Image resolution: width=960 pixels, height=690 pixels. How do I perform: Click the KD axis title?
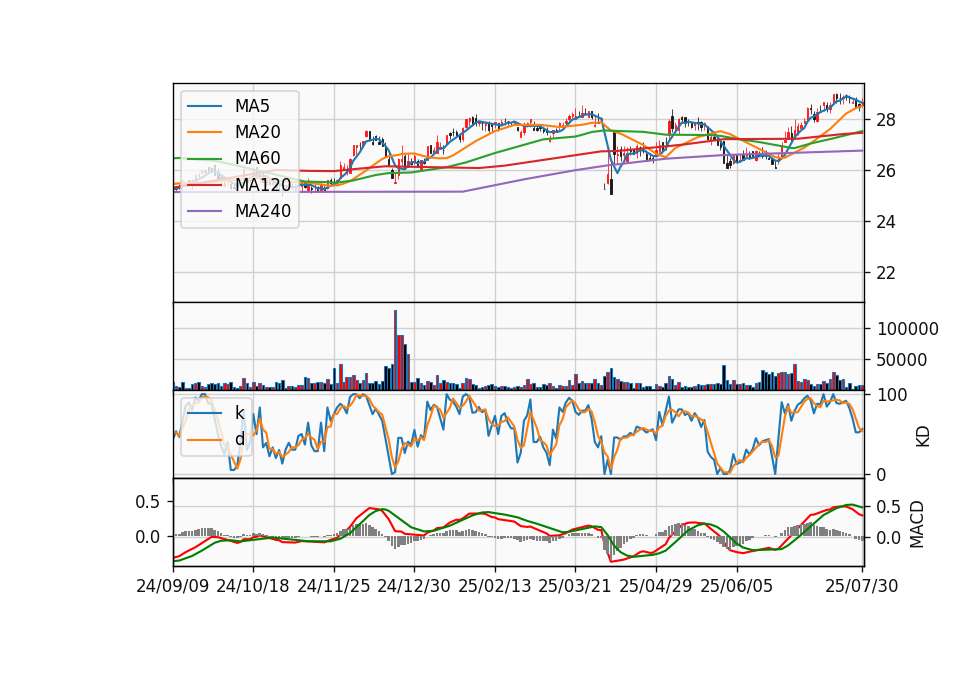[923, 437]
